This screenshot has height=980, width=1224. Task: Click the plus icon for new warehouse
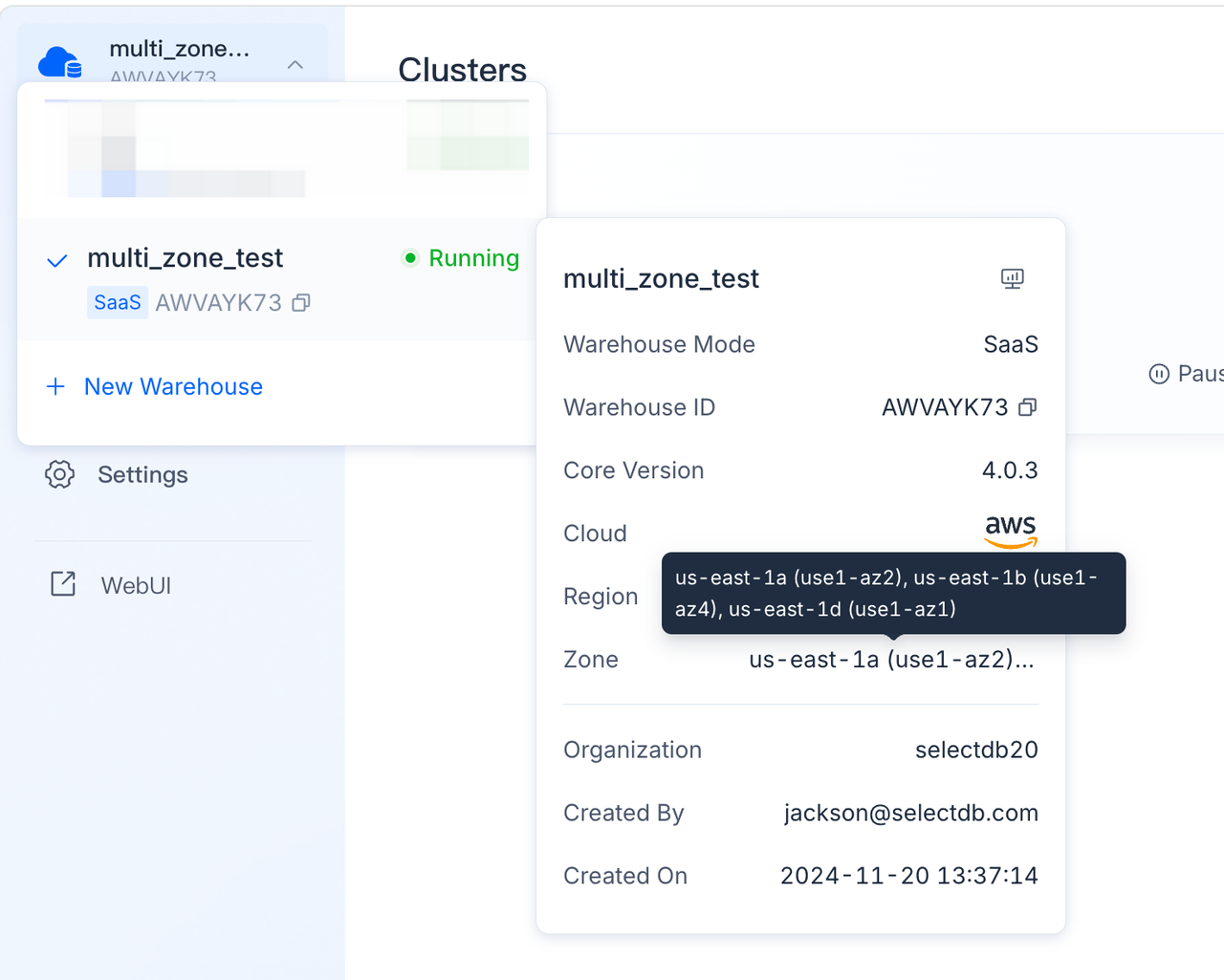[55, 386]
